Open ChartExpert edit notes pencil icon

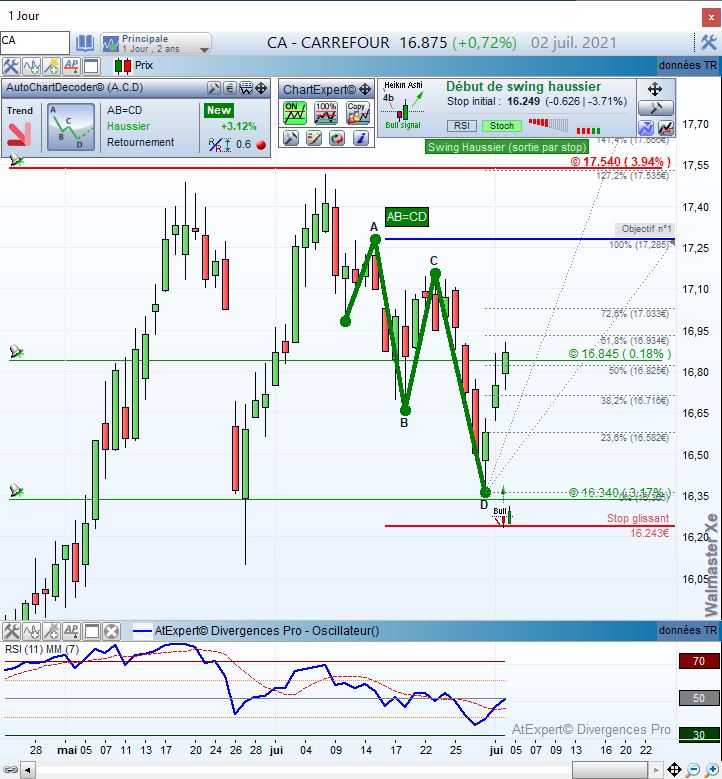[314, 138]
